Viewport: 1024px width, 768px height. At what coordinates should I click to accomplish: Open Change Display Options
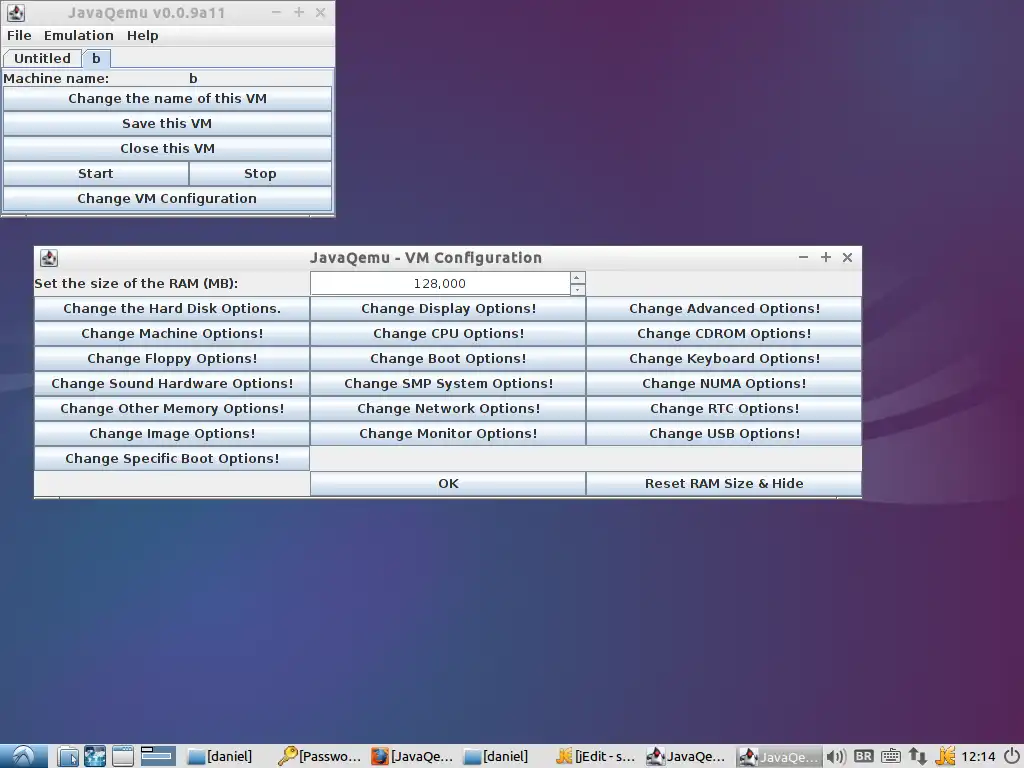pos(448,308)
